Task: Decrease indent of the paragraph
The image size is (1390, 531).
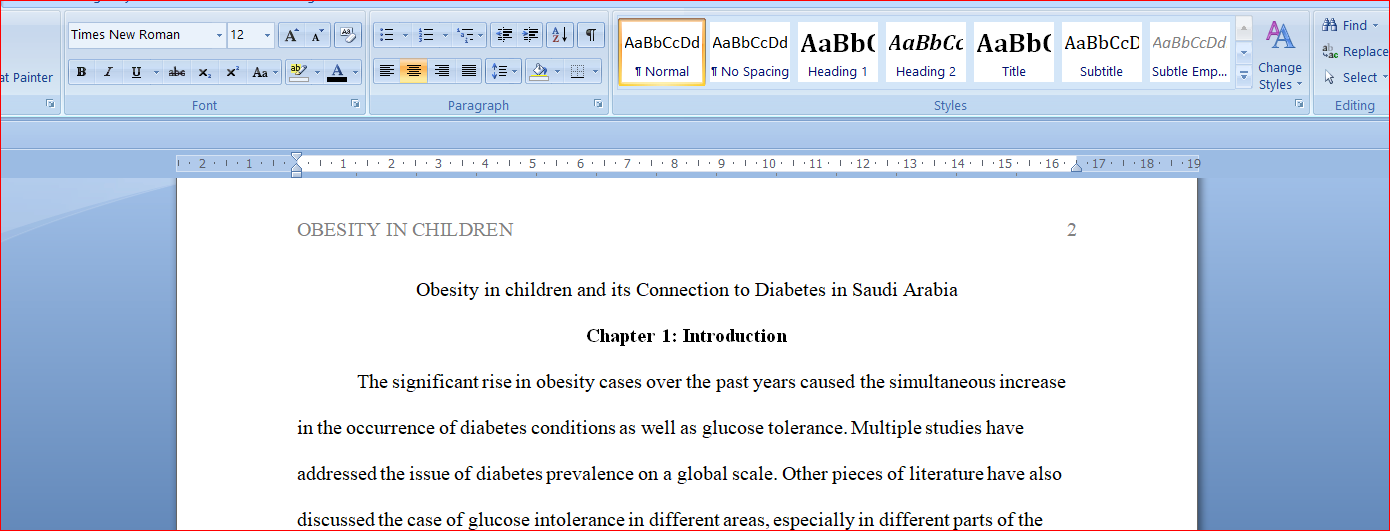Action: point(504,35)
